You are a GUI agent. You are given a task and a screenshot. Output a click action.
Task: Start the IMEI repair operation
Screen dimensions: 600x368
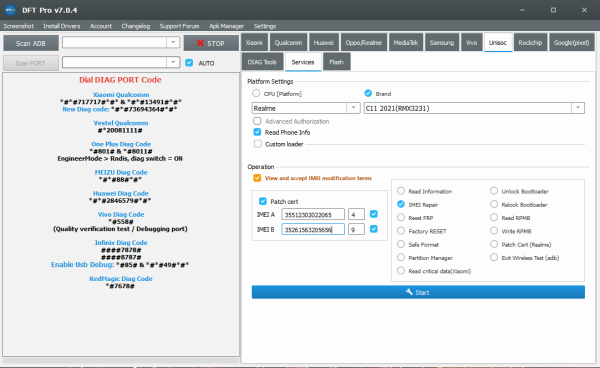[x=418, y=292]
